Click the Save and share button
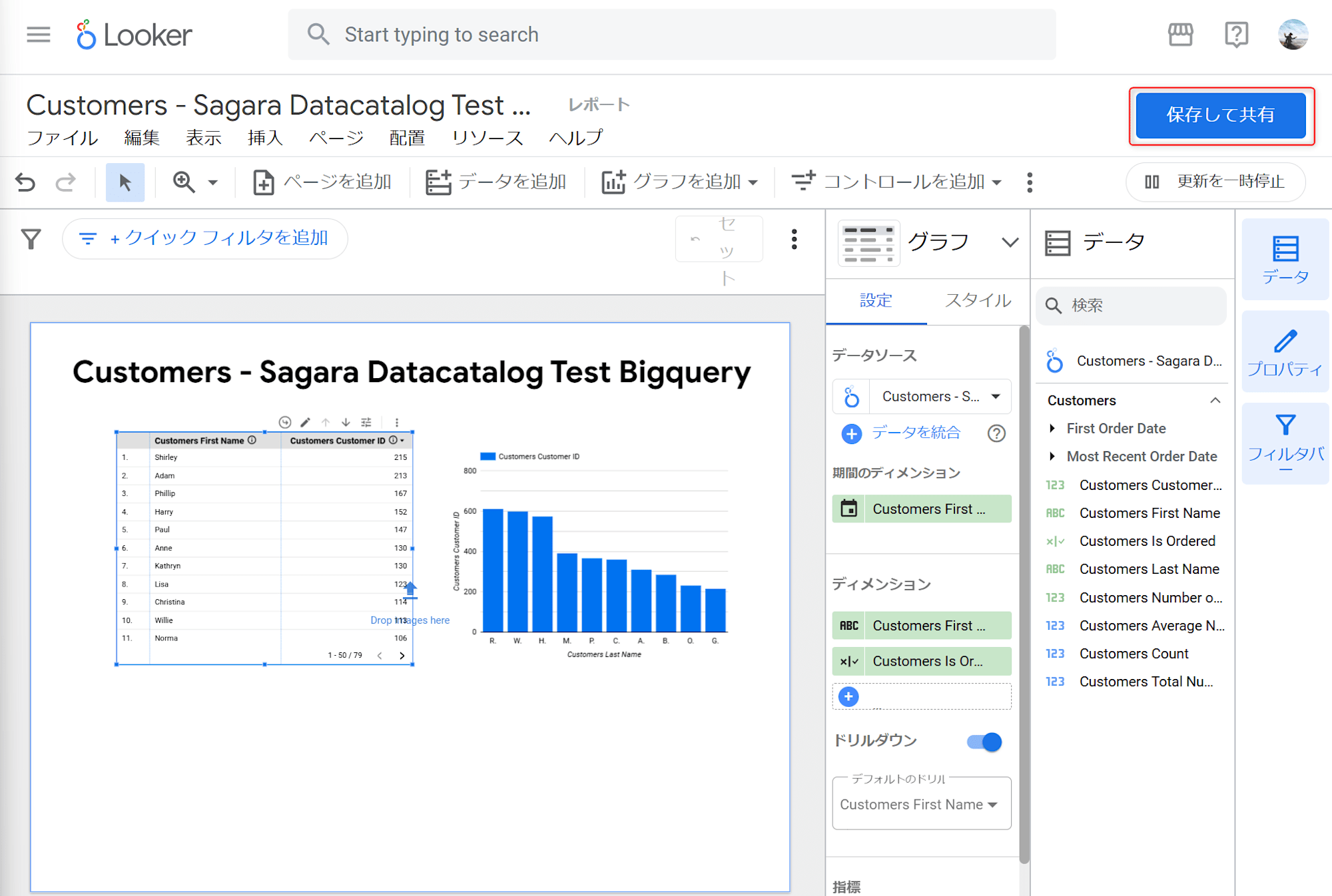 1221,115
